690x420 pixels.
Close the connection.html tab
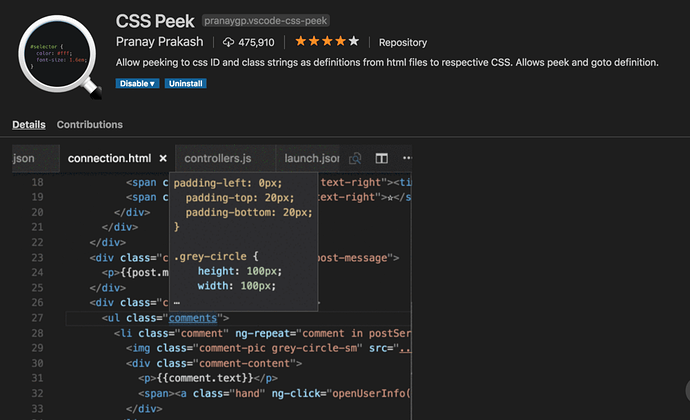(x=163, y=158)
